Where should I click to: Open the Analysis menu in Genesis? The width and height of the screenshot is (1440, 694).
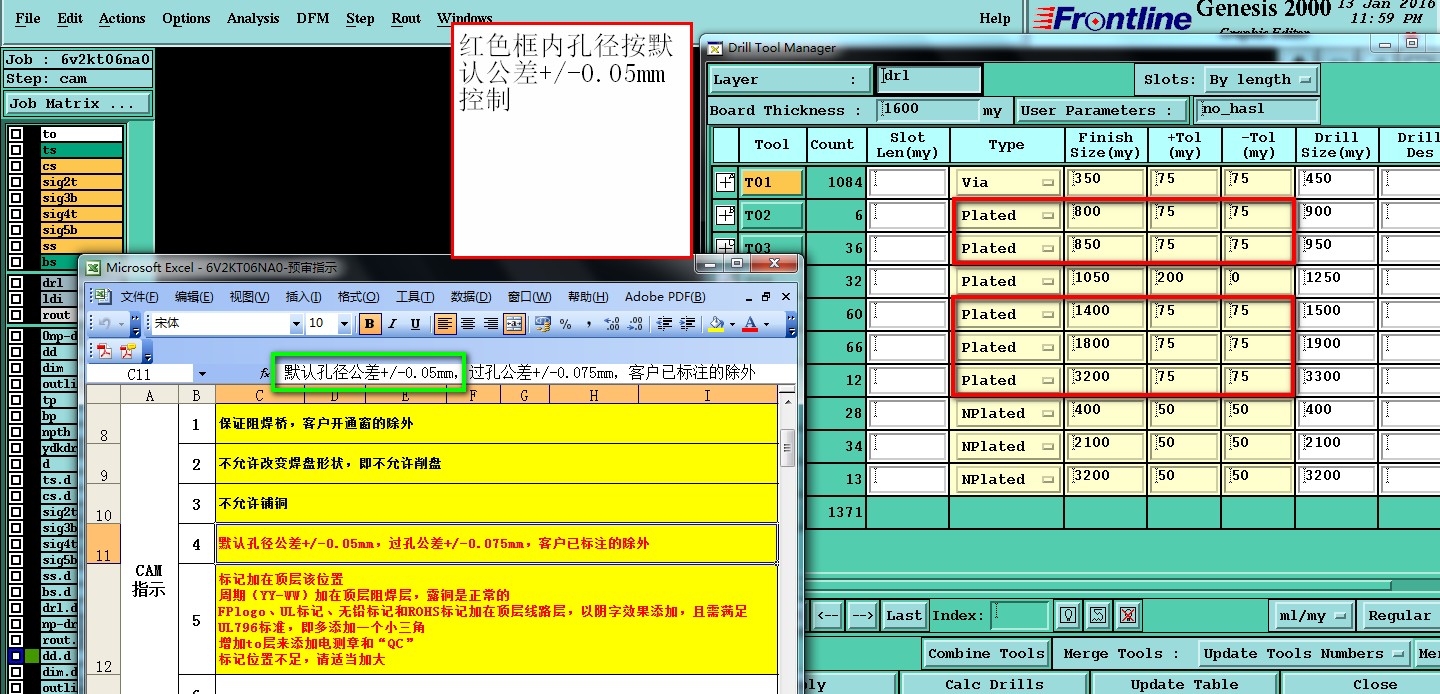coord(253,18)
